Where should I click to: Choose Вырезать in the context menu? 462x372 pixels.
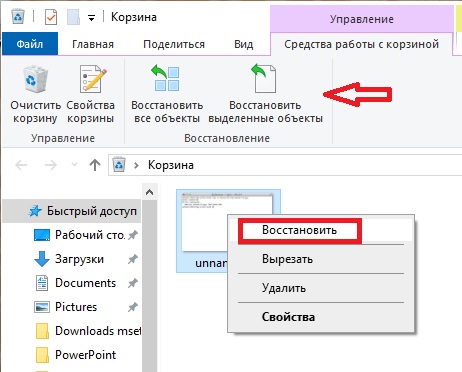click(320, 259)
